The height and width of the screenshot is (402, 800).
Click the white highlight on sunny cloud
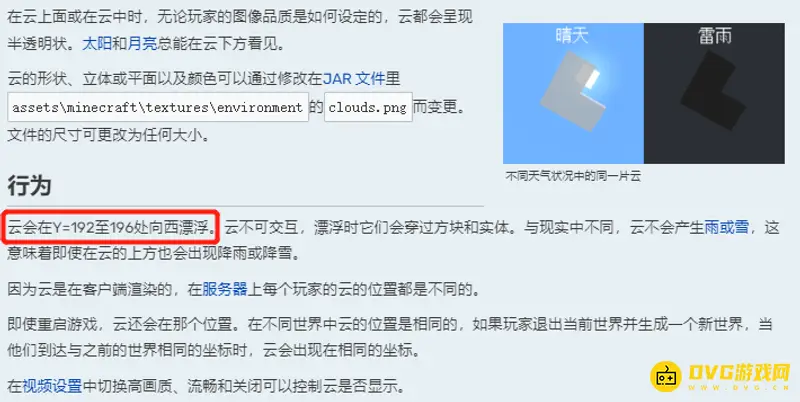tap(591, 79)
